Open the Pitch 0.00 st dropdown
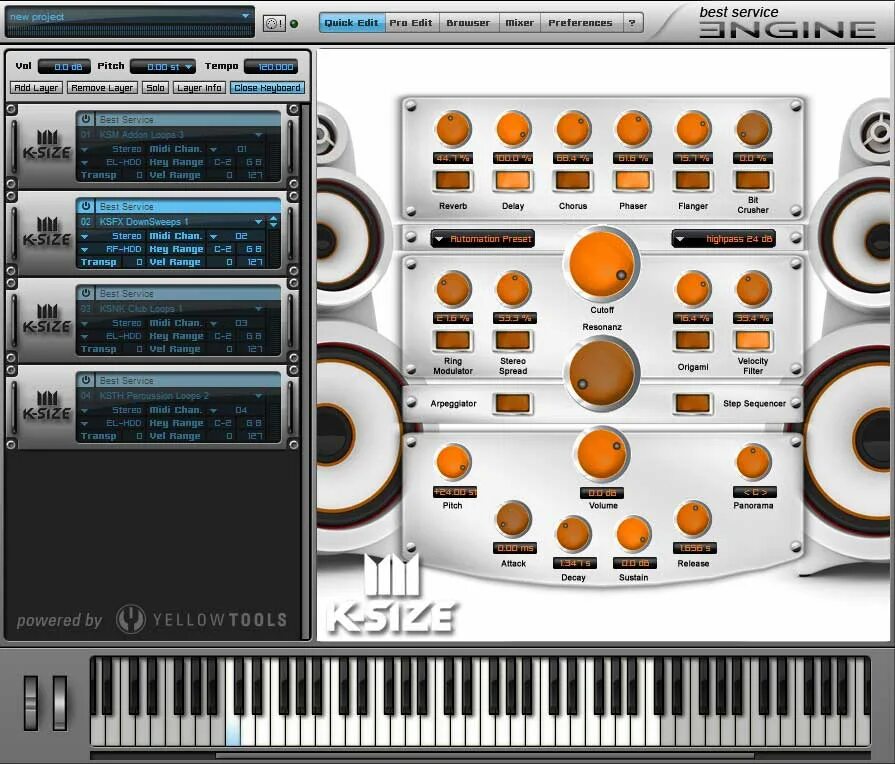This screenshot has height=764, width=895. pos(163,67)
